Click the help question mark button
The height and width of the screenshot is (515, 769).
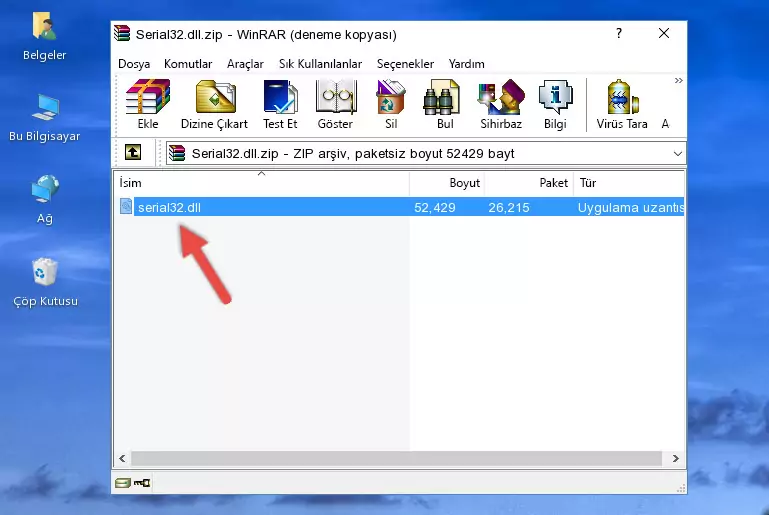point(619,33)
